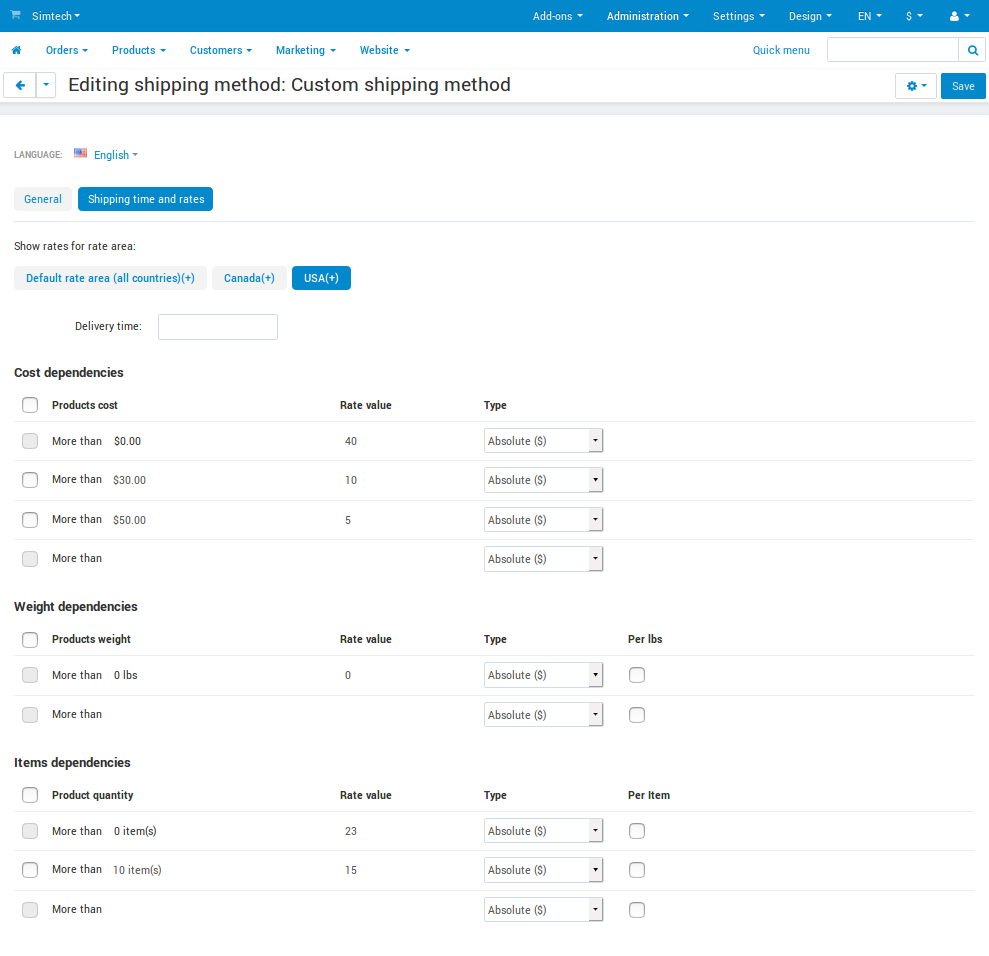The image size is (989, 956).
Task: Open the Simtech store dropdown
Action: [x=56, y=16]
